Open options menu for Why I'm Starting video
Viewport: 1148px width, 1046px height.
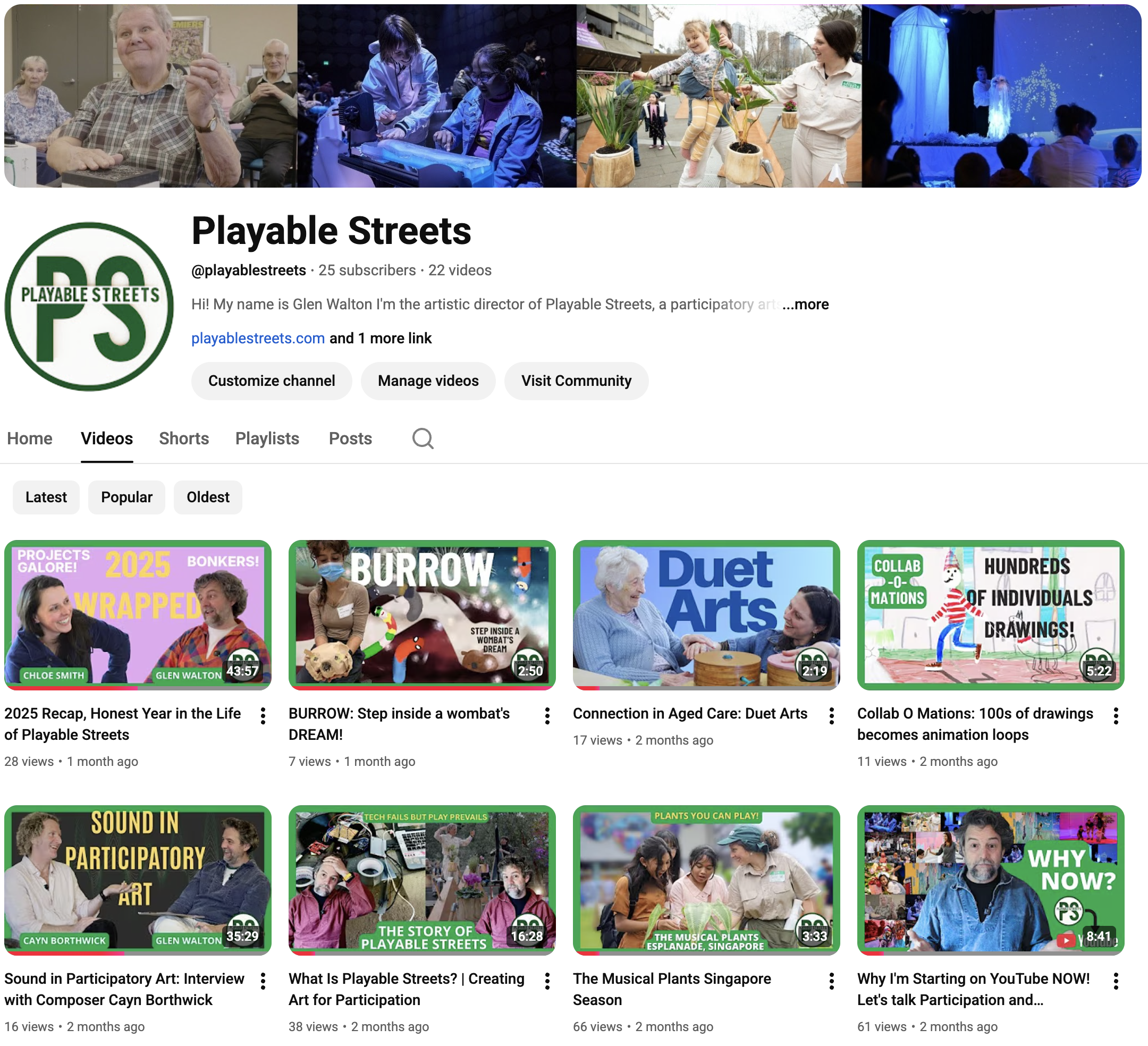coord(1116,982)
